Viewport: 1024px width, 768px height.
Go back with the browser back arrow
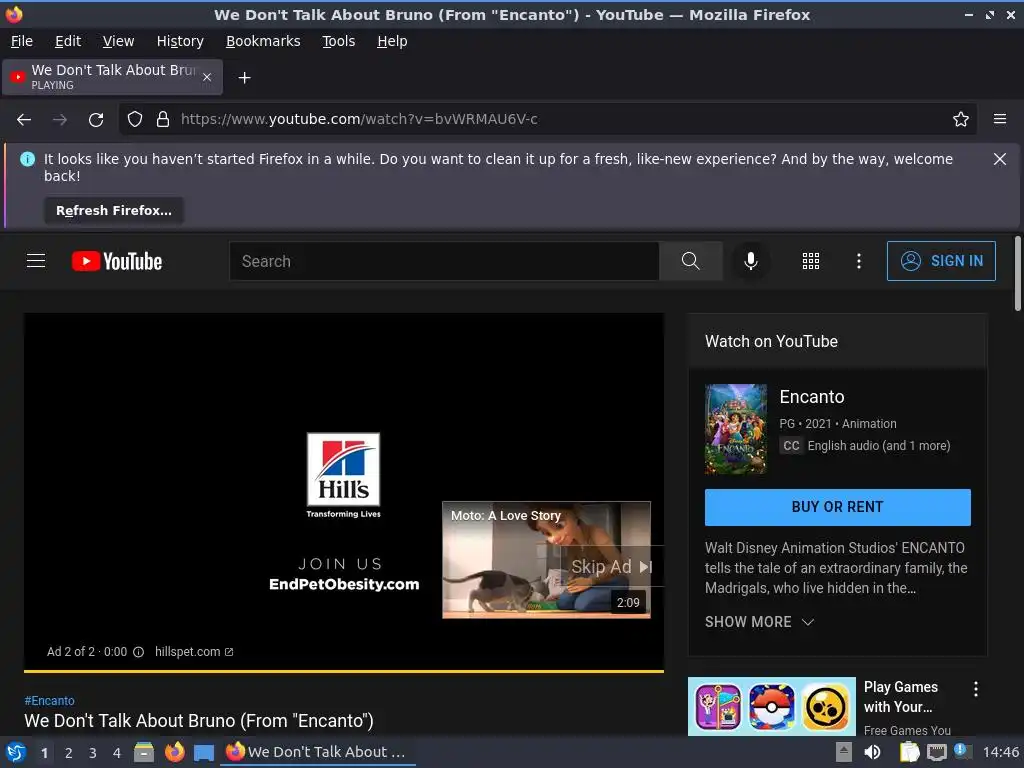click(x=24, y=120)
